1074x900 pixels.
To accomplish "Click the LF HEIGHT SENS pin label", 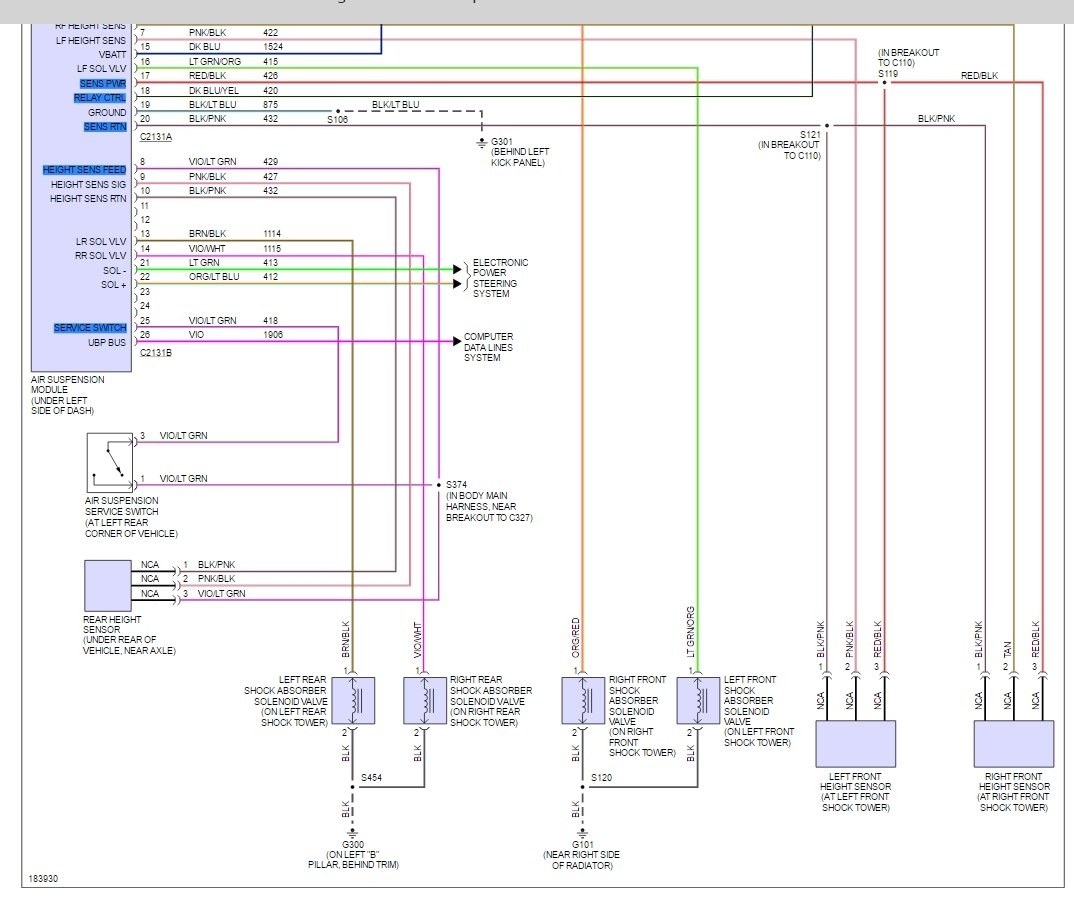I will [91, 40].
